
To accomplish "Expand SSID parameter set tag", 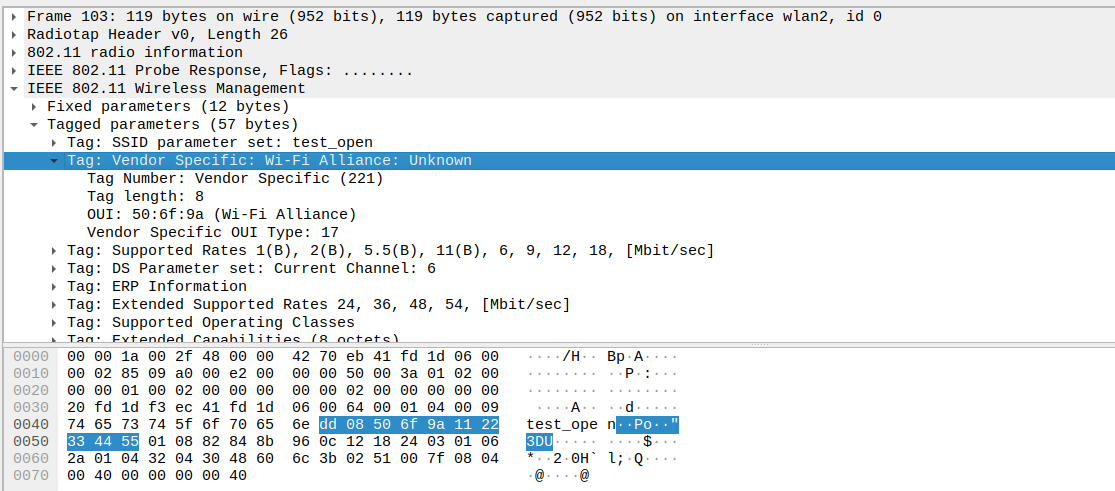I will pyautogui.click(x=54, y=143).
